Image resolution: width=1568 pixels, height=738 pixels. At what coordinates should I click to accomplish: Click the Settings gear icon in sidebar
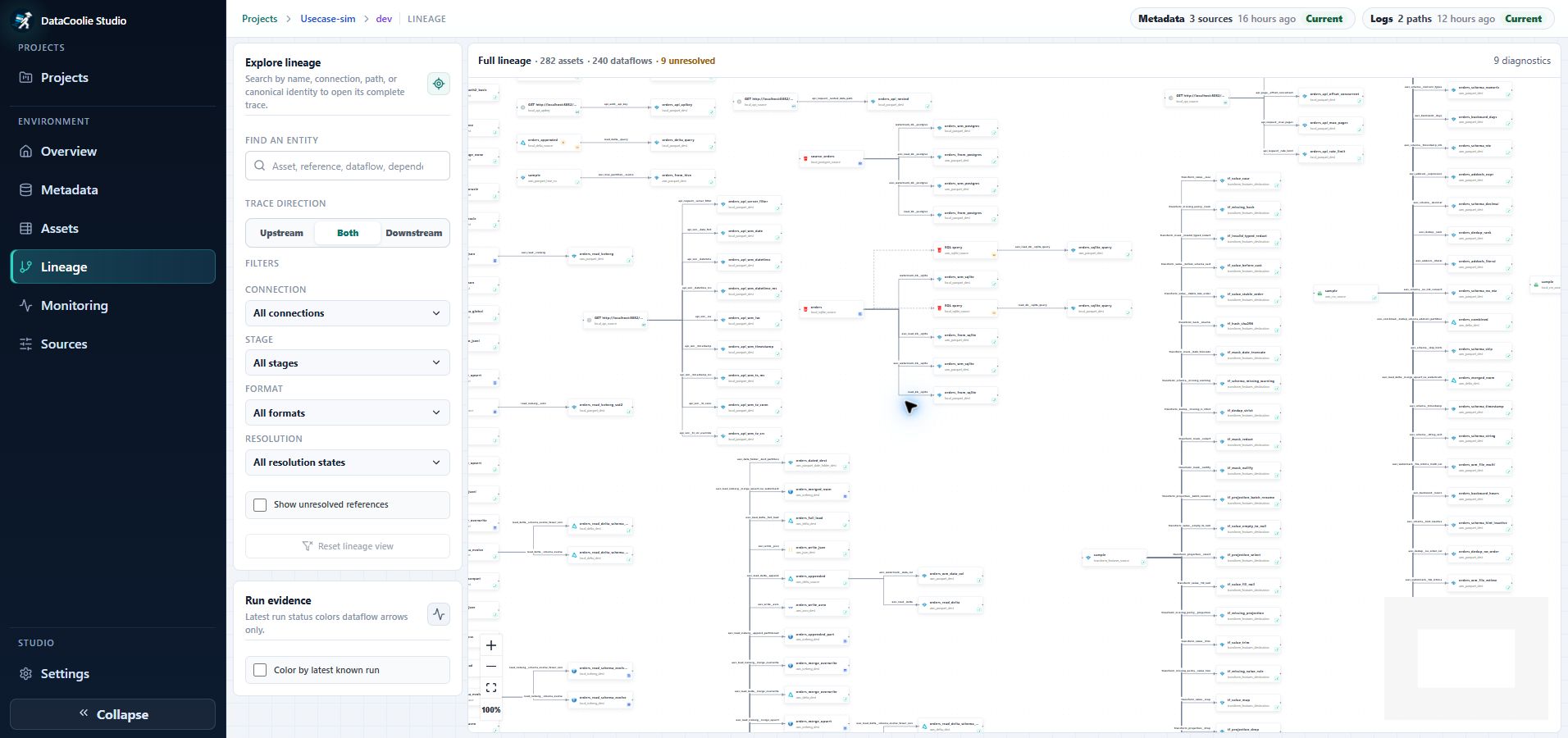click(25, 674)
